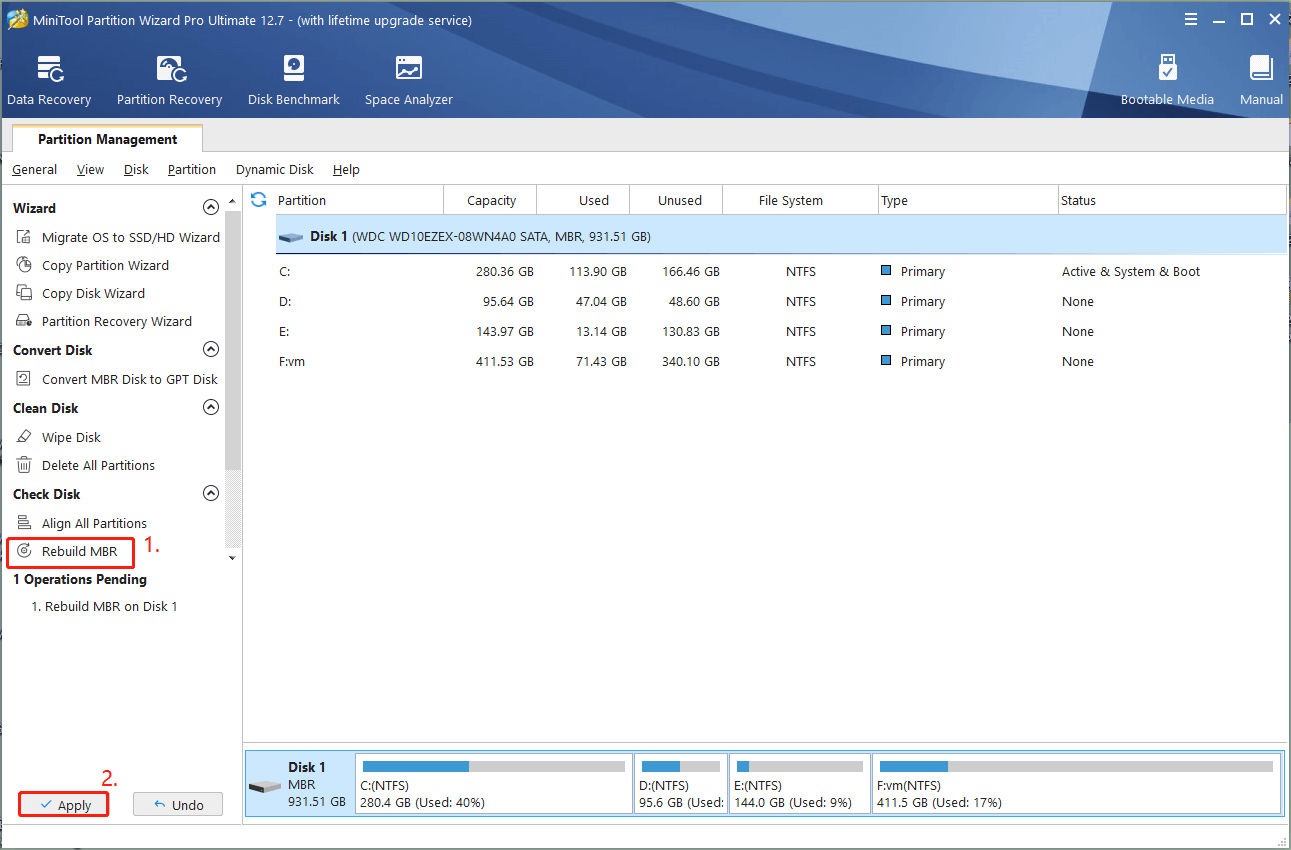The image size is (1291, 850).
Task: Click the Type column header
Action: click(968, 200)
